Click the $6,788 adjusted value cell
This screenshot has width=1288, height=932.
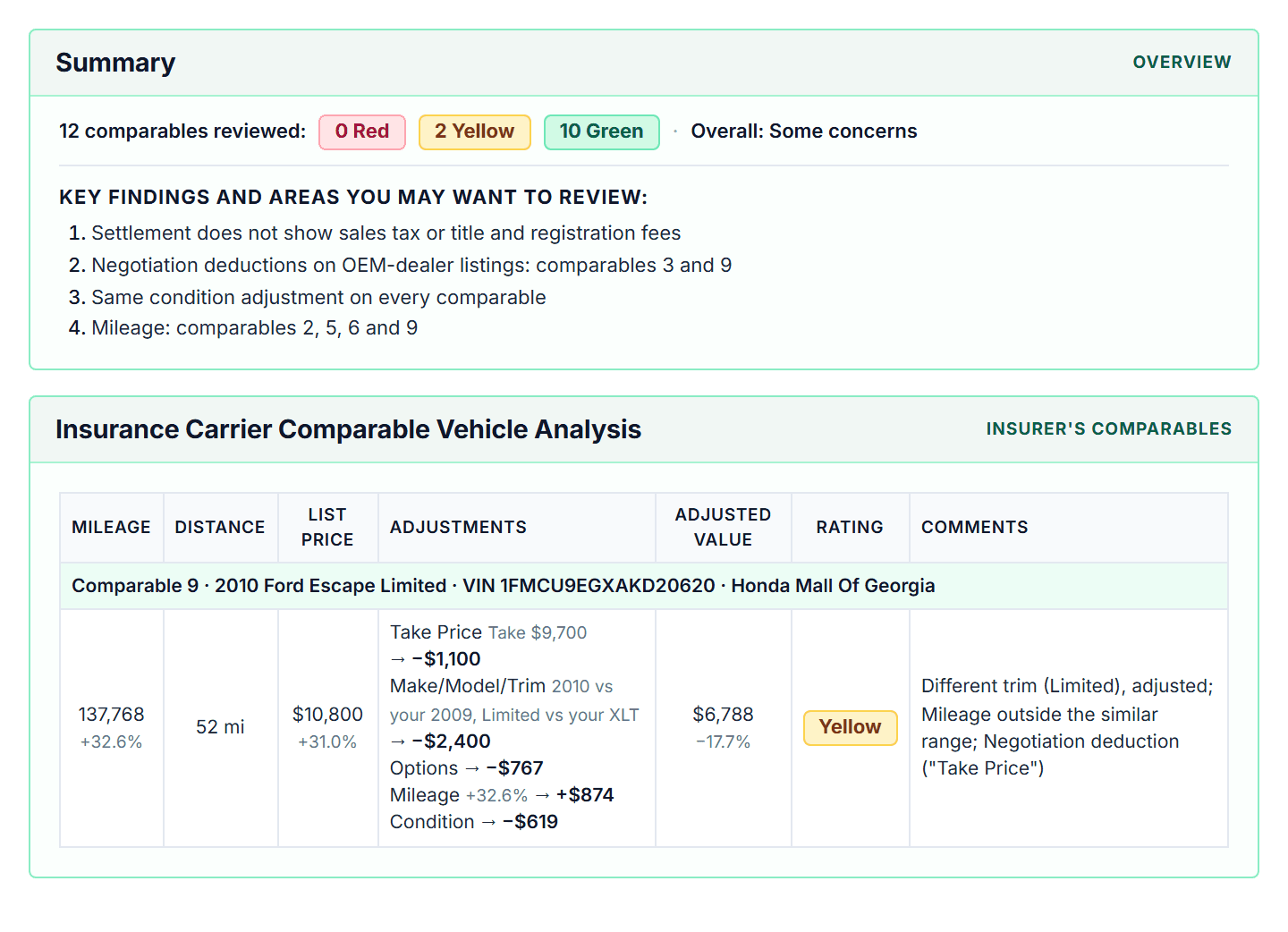click(x=723, y=727)
